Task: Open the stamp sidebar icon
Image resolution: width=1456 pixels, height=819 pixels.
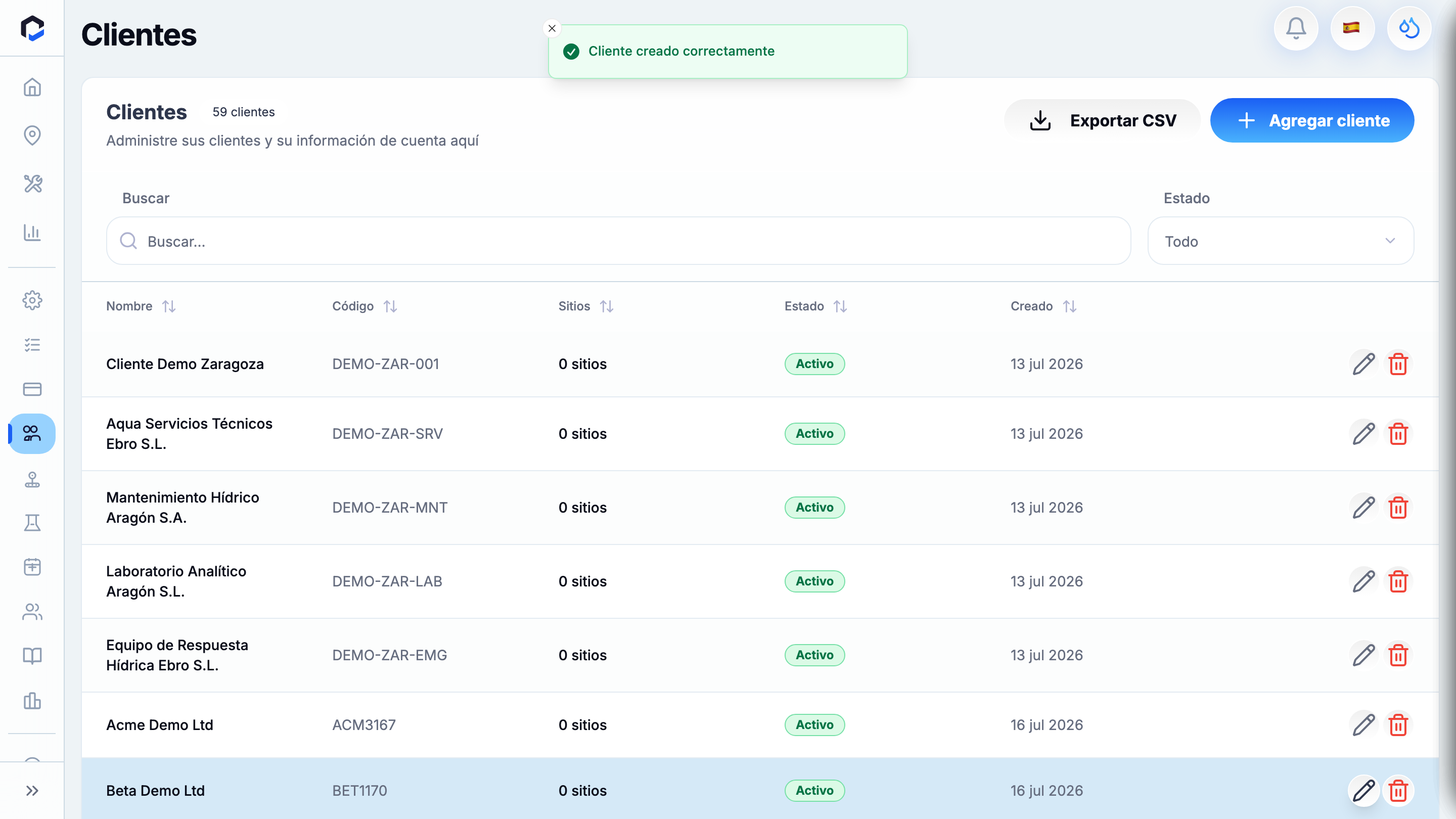Action: (32, 479)
